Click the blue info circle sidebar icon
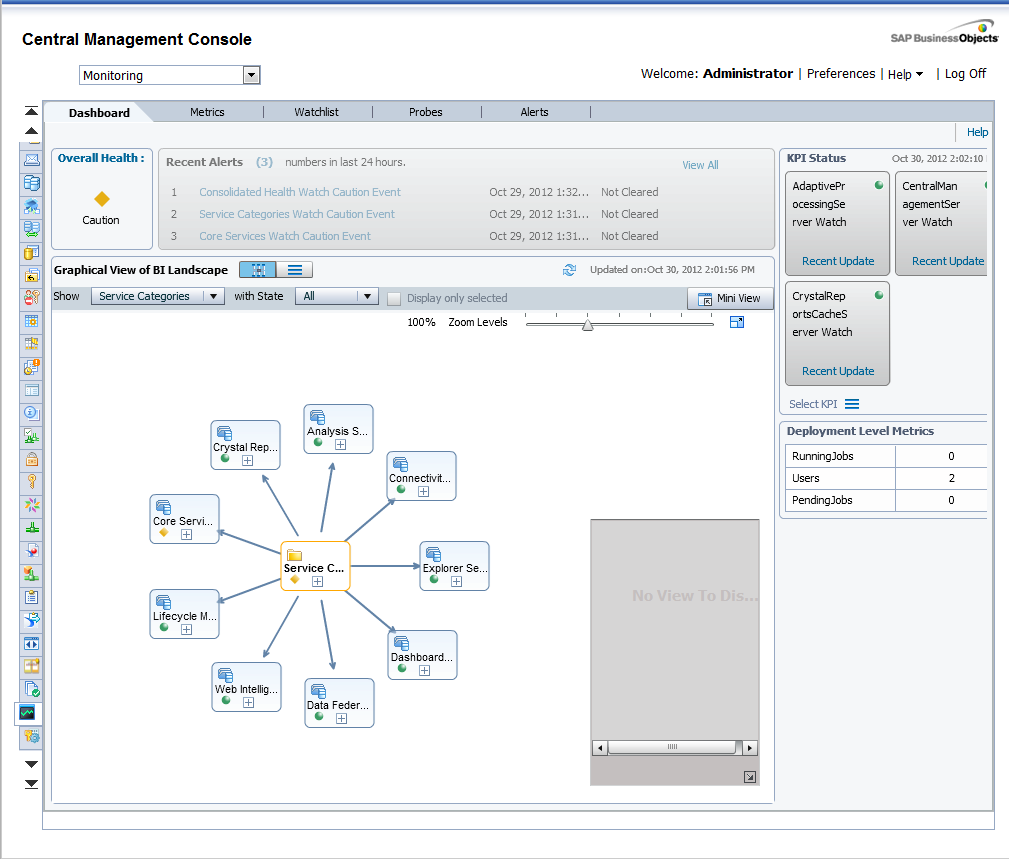The height and width of the screenshot is (859, 1009). 32,413
